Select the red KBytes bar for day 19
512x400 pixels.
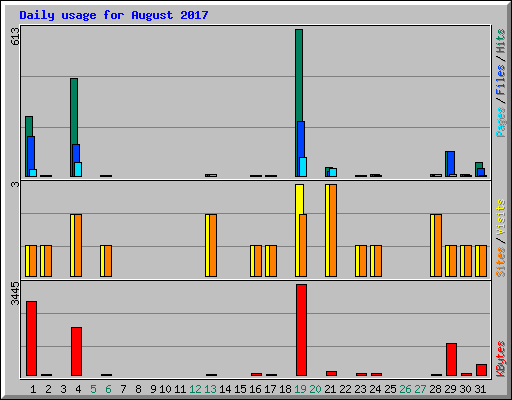pos(301,330)
